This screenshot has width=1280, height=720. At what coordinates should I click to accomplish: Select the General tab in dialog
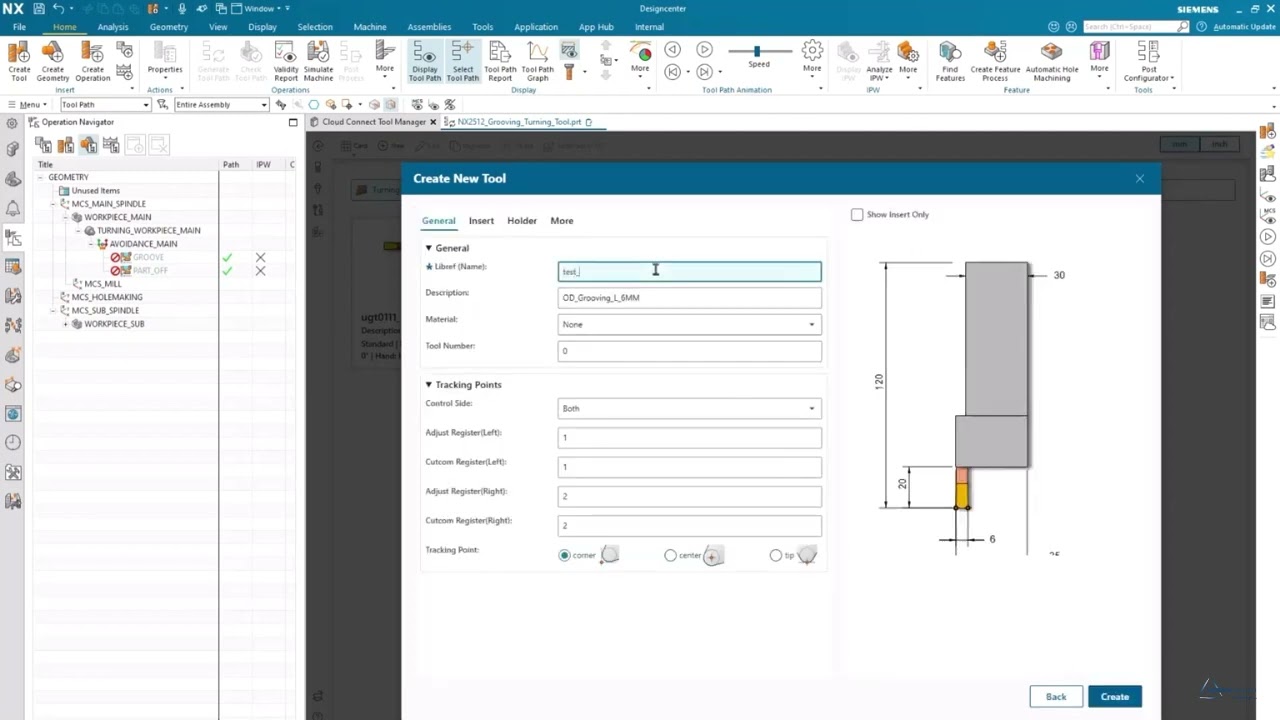point(438,221)
